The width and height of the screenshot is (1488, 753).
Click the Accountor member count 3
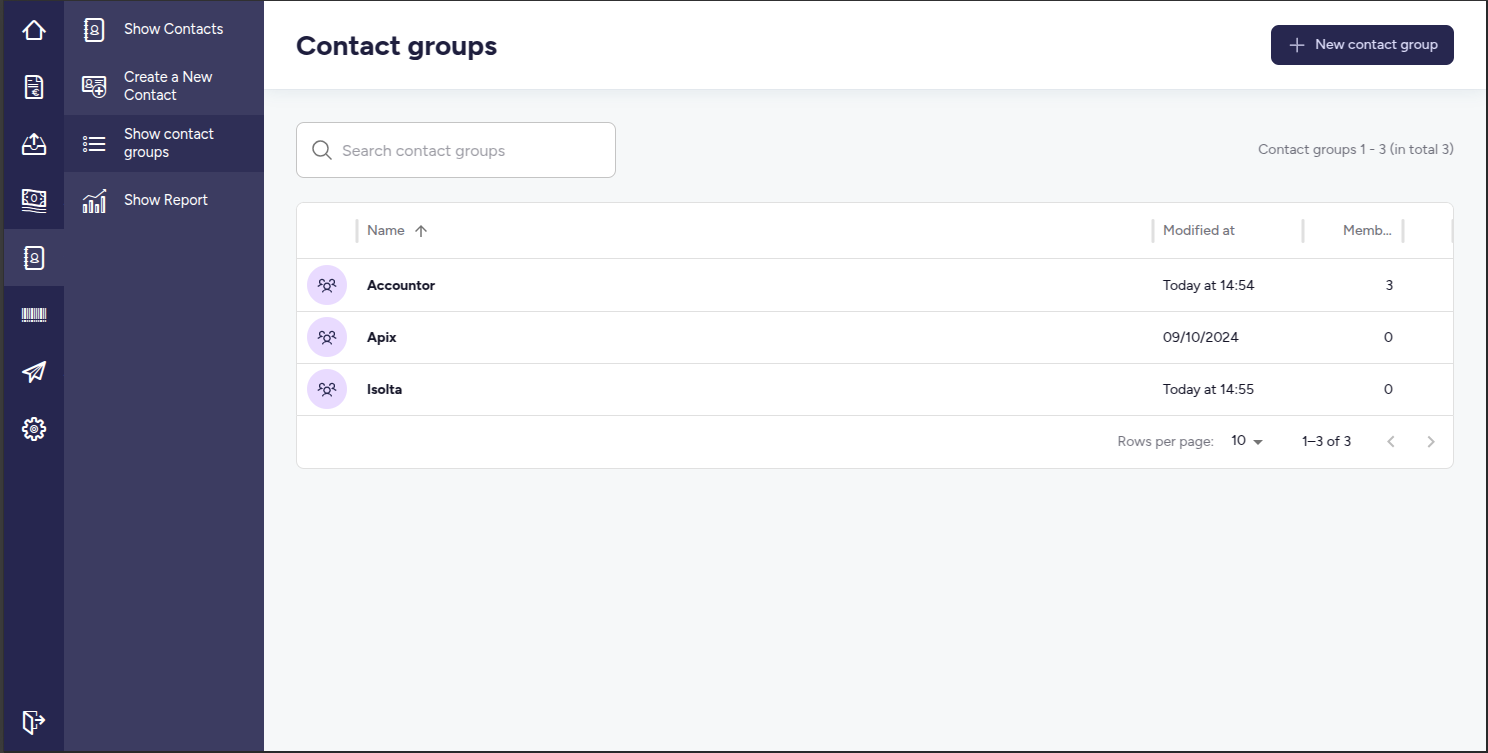(1389, 285)
